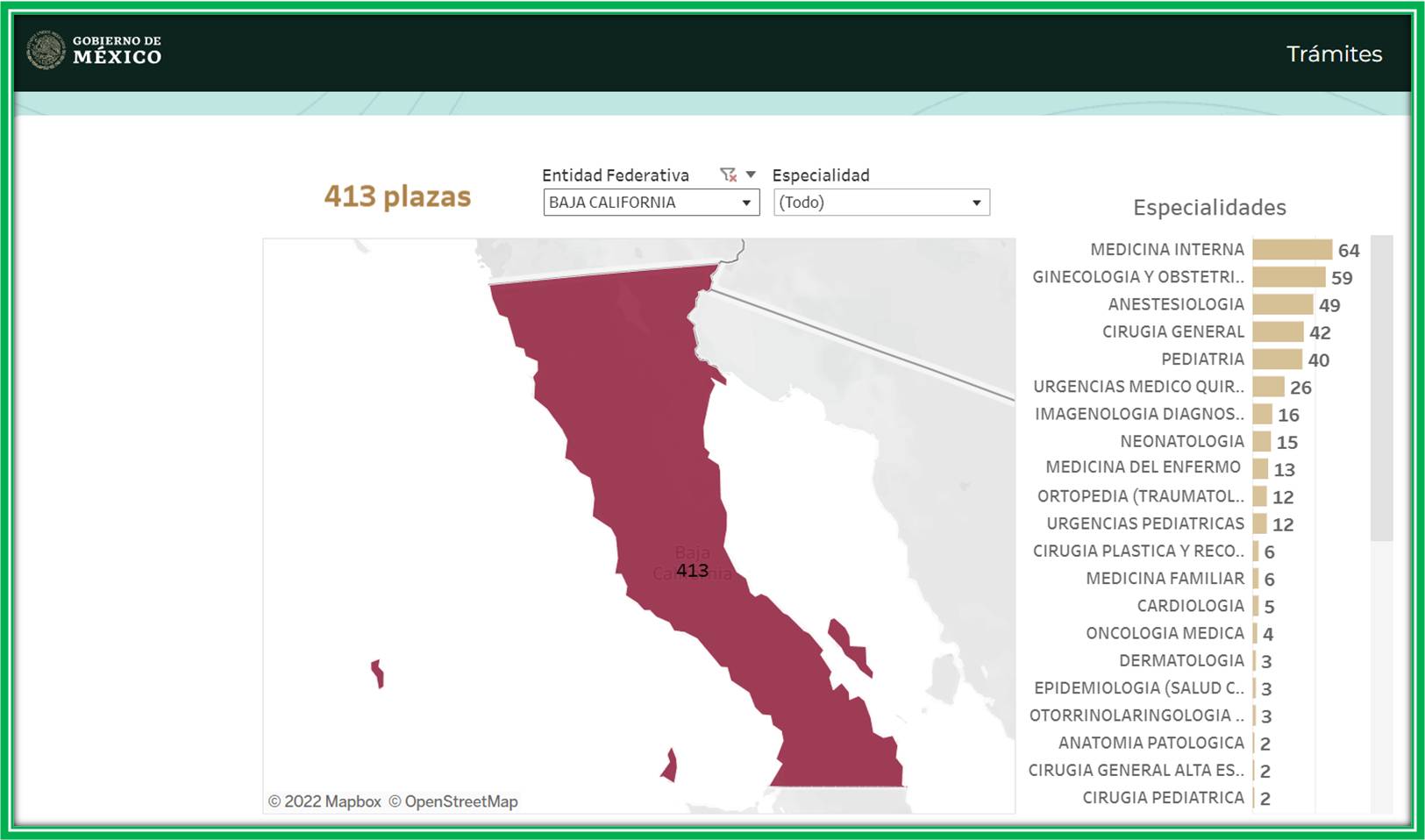This screenshot has height=840, width=1425.
Task: Clear the Entidad Federativa filter icon
Action: 728,174
